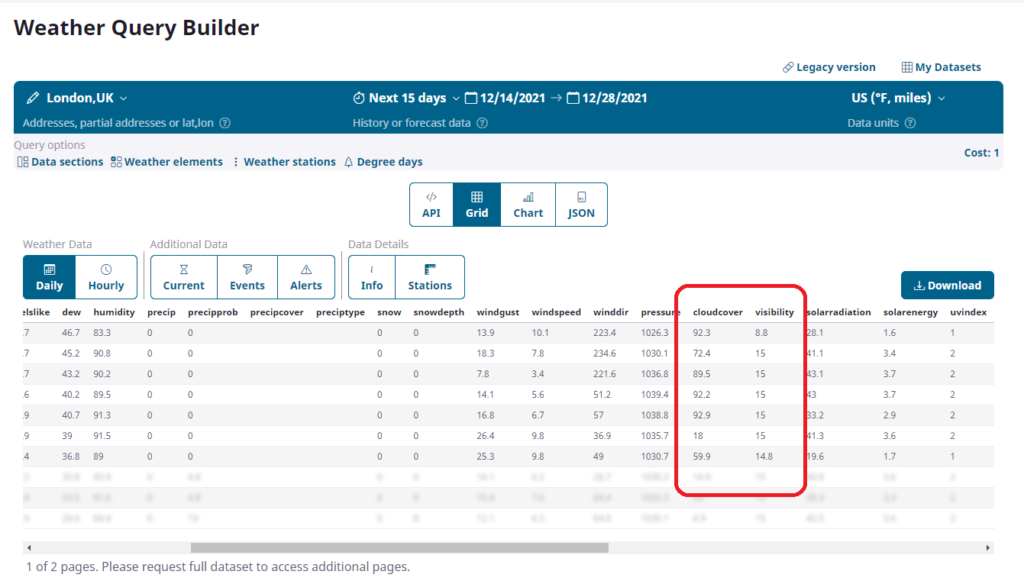This screenshot has width=1024, height=581.
Task: Select pressure value 1026.3
Action: pyautogui.click(x=654, y=333)
